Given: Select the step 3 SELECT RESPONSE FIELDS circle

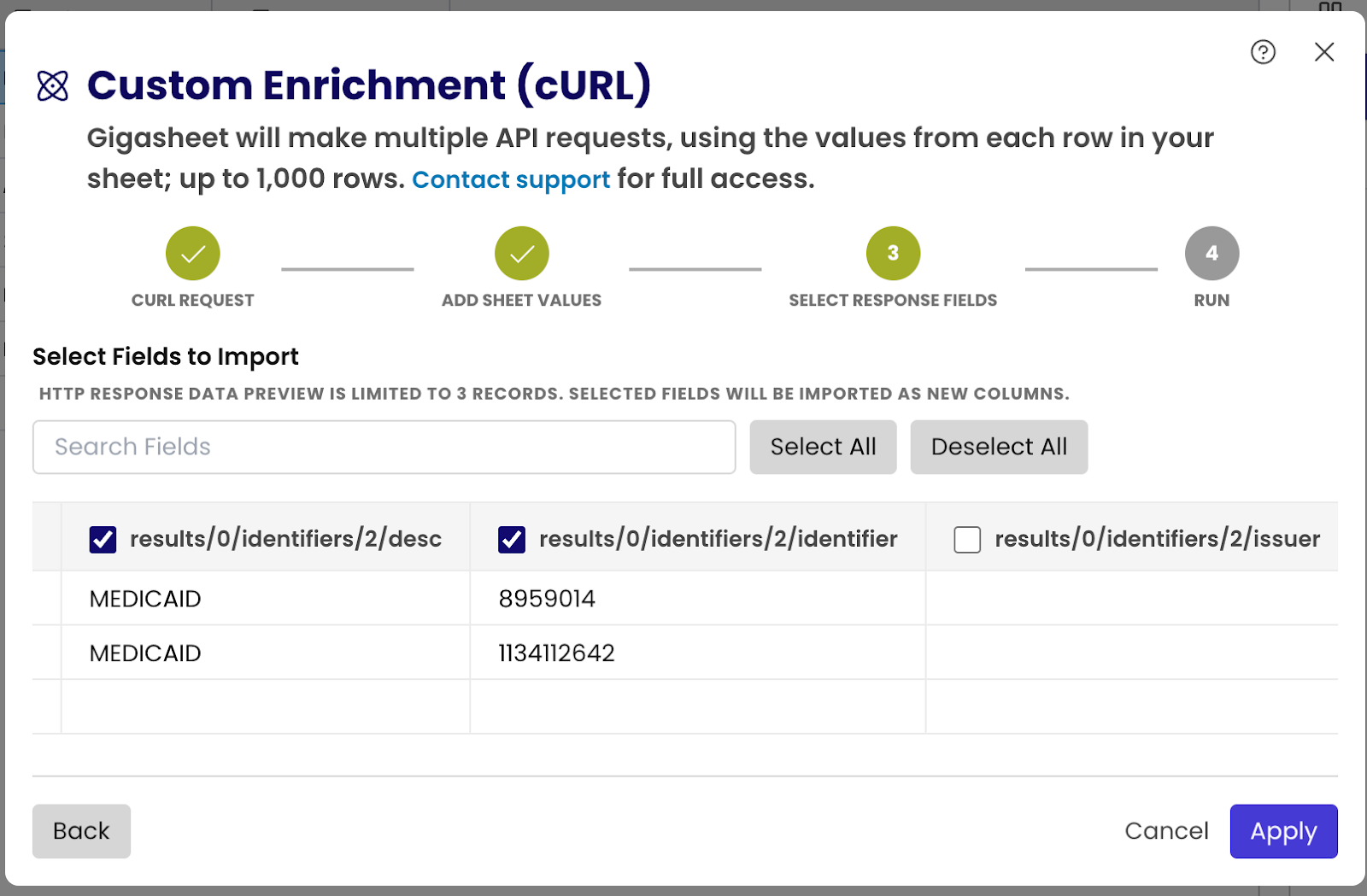Looking at the screenshot, I should click(893, 253).
